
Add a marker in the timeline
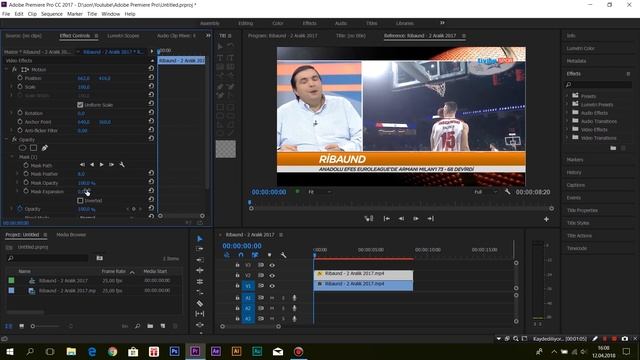pos(269,255)
